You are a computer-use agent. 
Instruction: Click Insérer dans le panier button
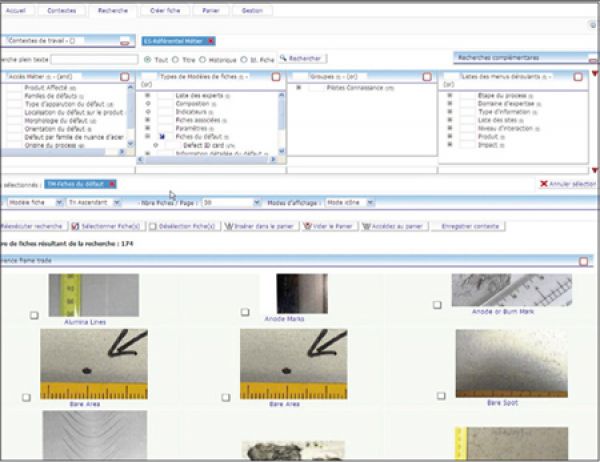tap(260, 226)
